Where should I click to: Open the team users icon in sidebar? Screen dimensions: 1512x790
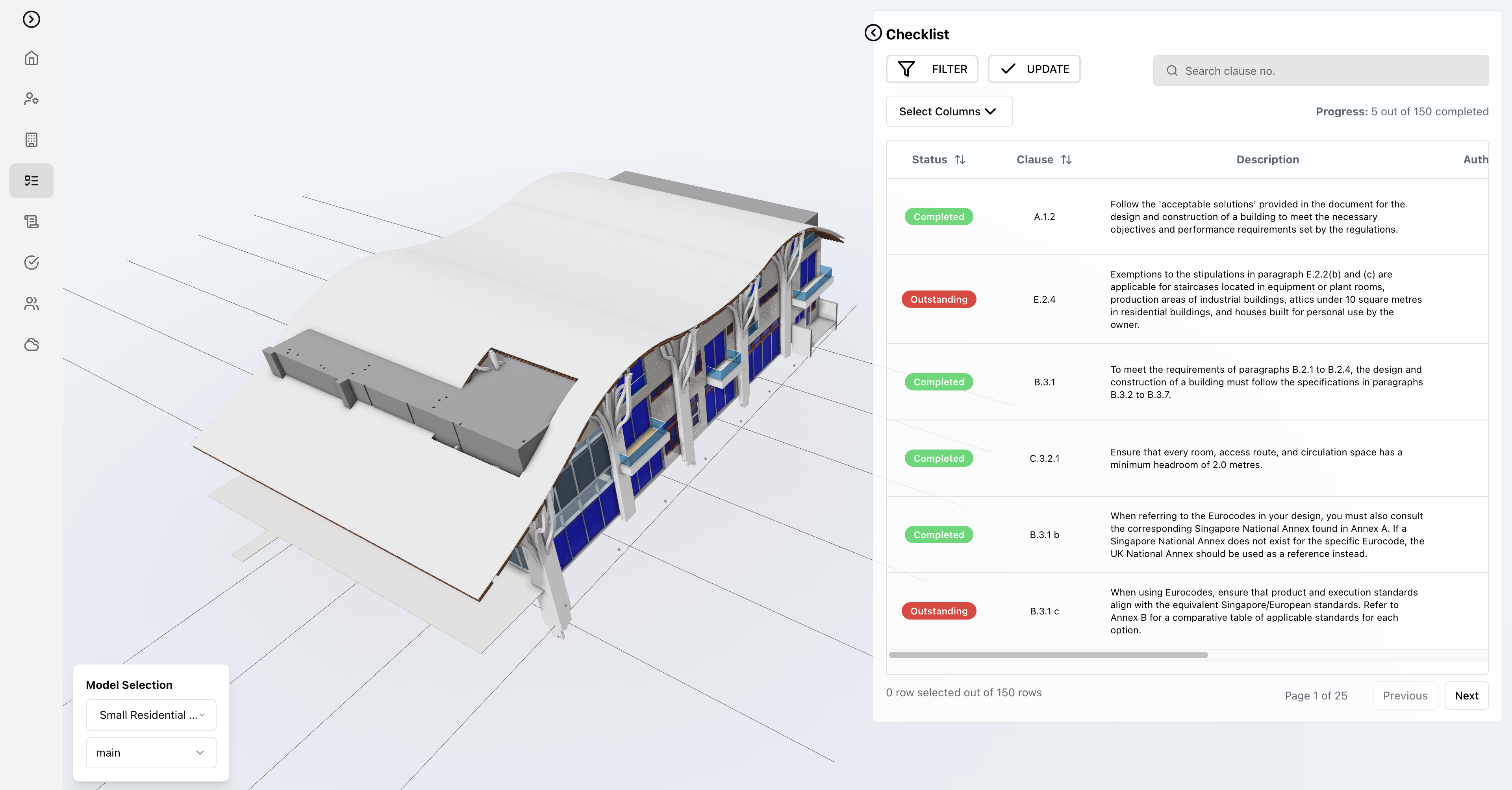coord(31,303)
